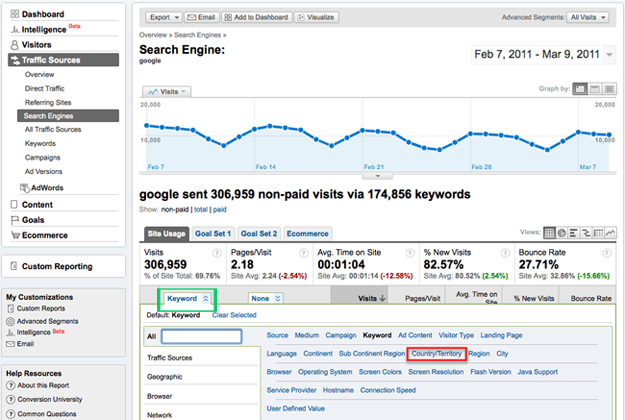Graph by month icon
Screen dimensions: 625x420
click(x=609, y=89)
